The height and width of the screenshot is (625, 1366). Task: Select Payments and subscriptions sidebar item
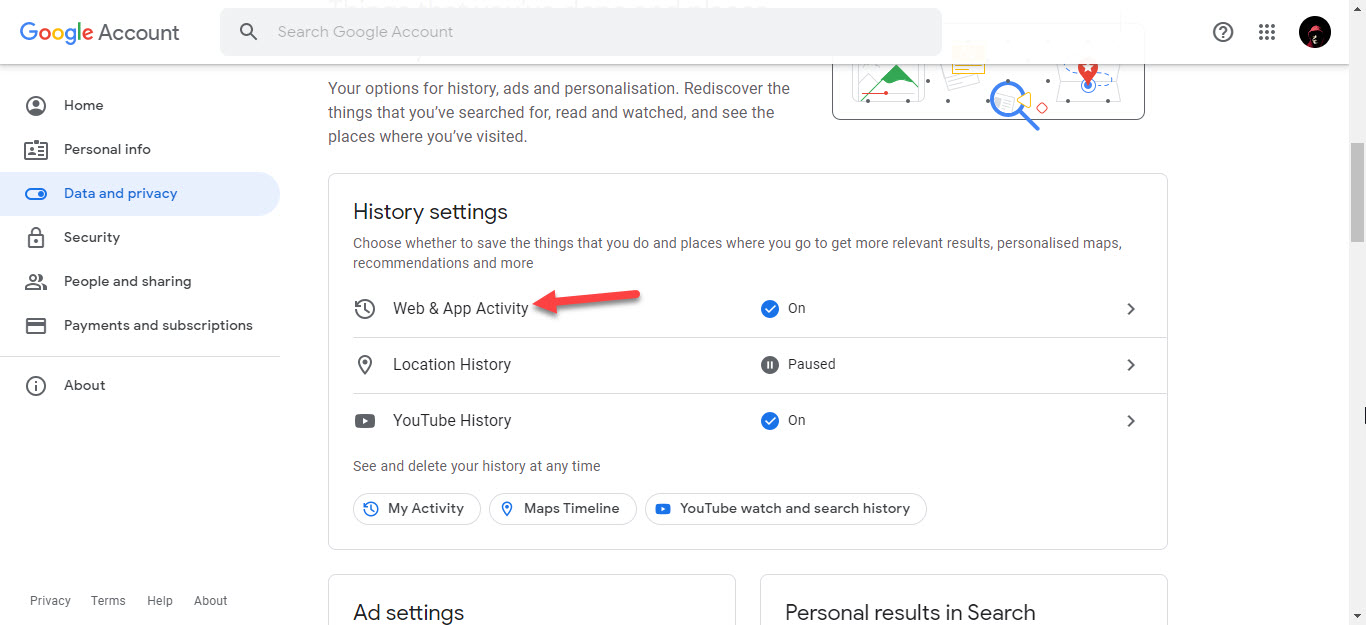158,326
